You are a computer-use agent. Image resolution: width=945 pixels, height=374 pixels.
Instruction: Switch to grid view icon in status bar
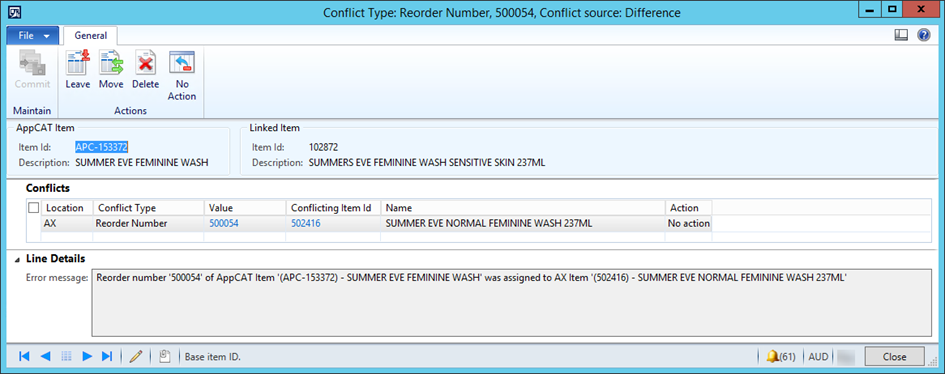click(x=66, y=357)
